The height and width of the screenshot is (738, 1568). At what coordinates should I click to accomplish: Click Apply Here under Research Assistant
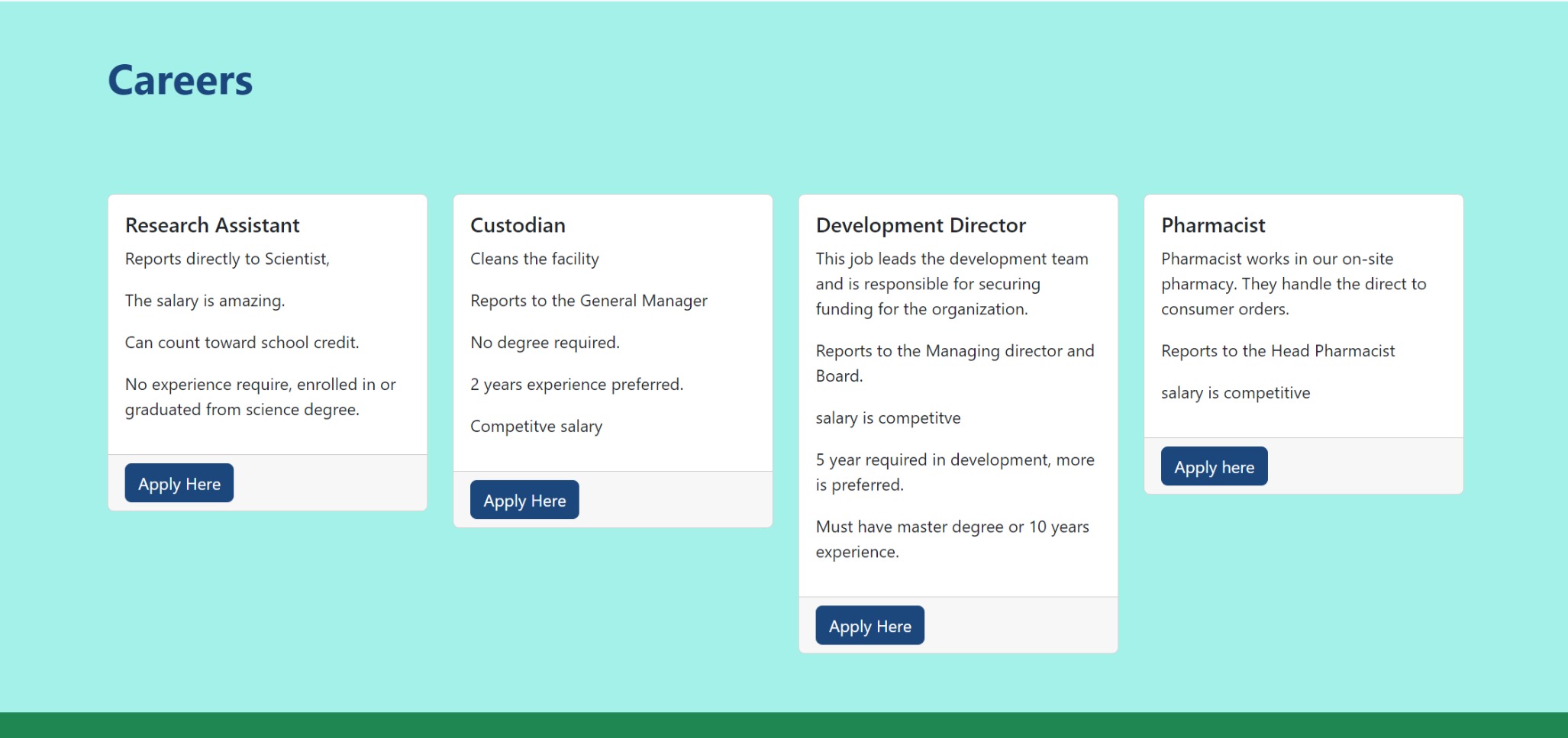(x=179, y=483)
